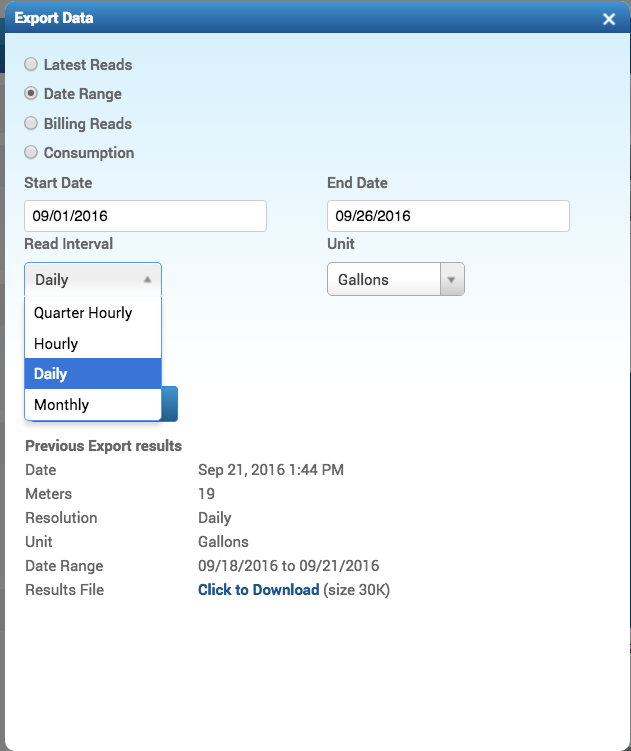Screen dimensions: 631x751
Task: Click the Read Interval field label
Action: pos(69,244)
